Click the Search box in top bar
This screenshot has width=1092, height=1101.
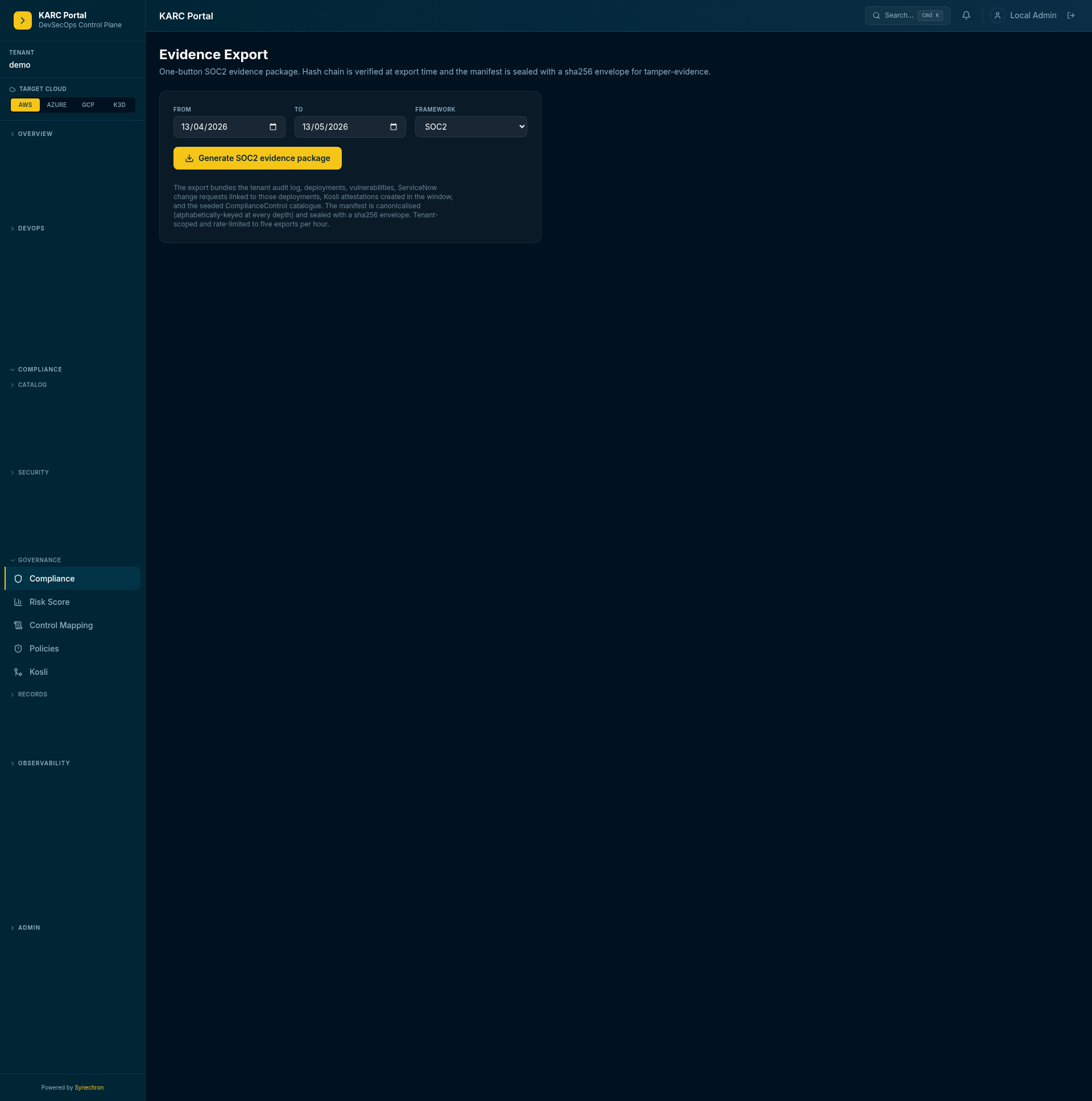click(x=907, y=15)
